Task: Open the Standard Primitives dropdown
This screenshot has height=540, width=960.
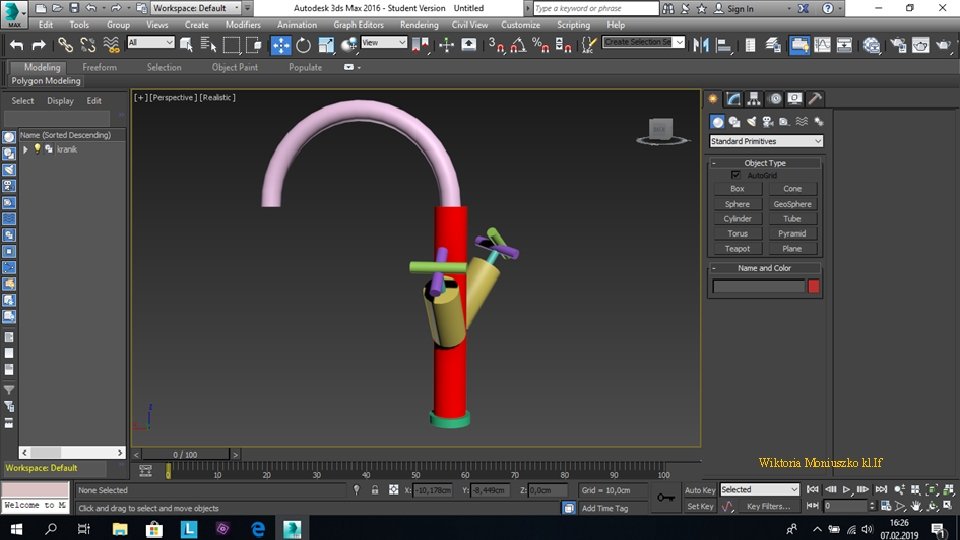Action: point(766,141)
